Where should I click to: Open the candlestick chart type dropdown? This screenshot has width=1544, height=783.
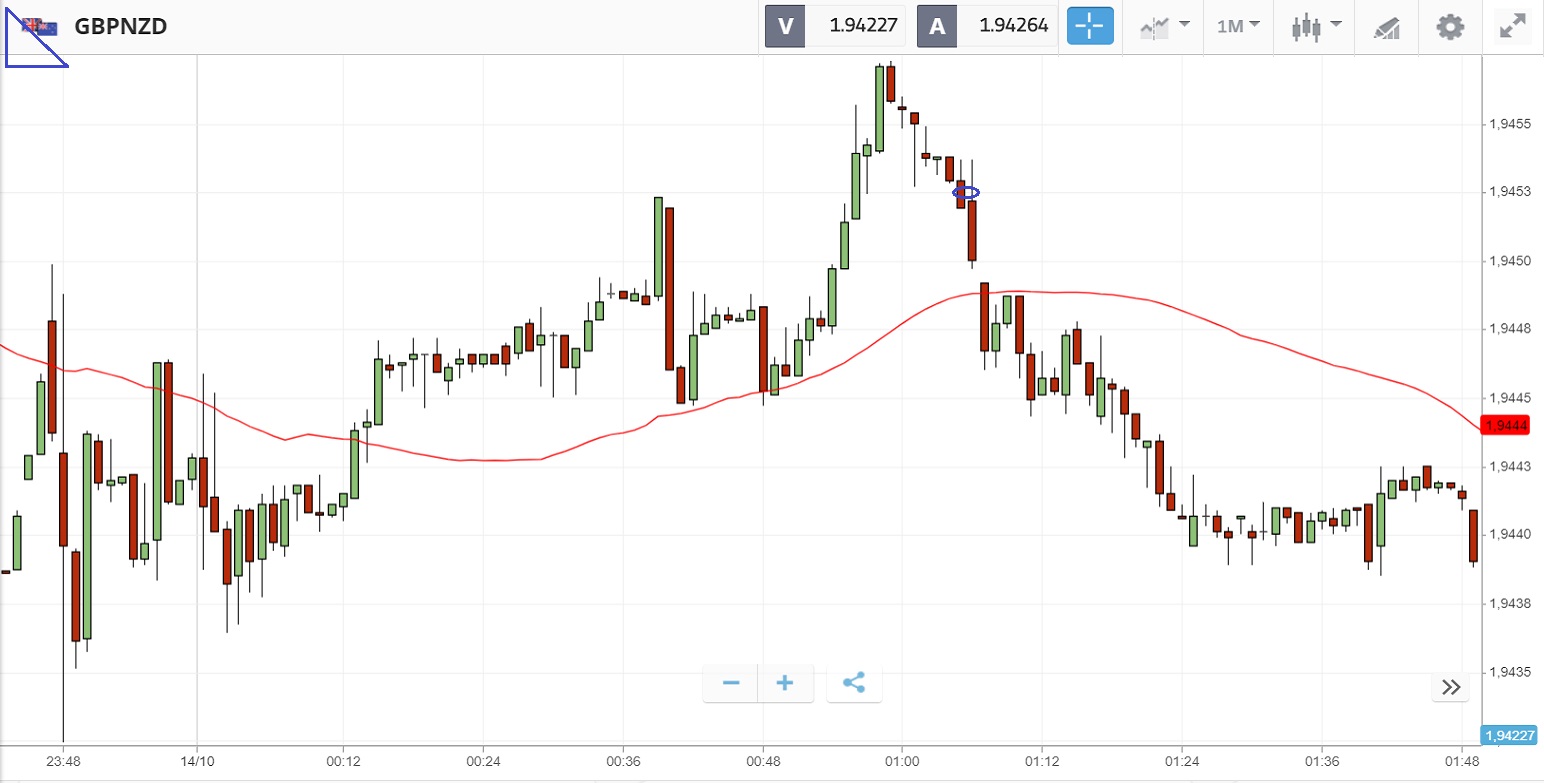(x=1315, y=27)
